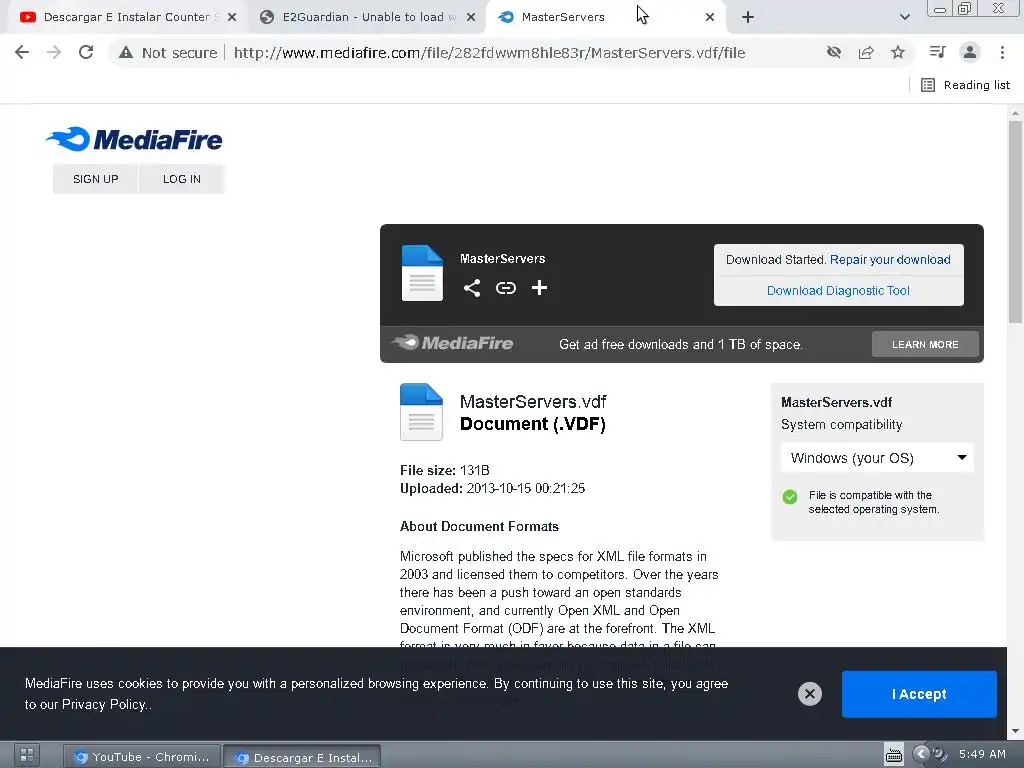Open the tab search chevron

904,17
